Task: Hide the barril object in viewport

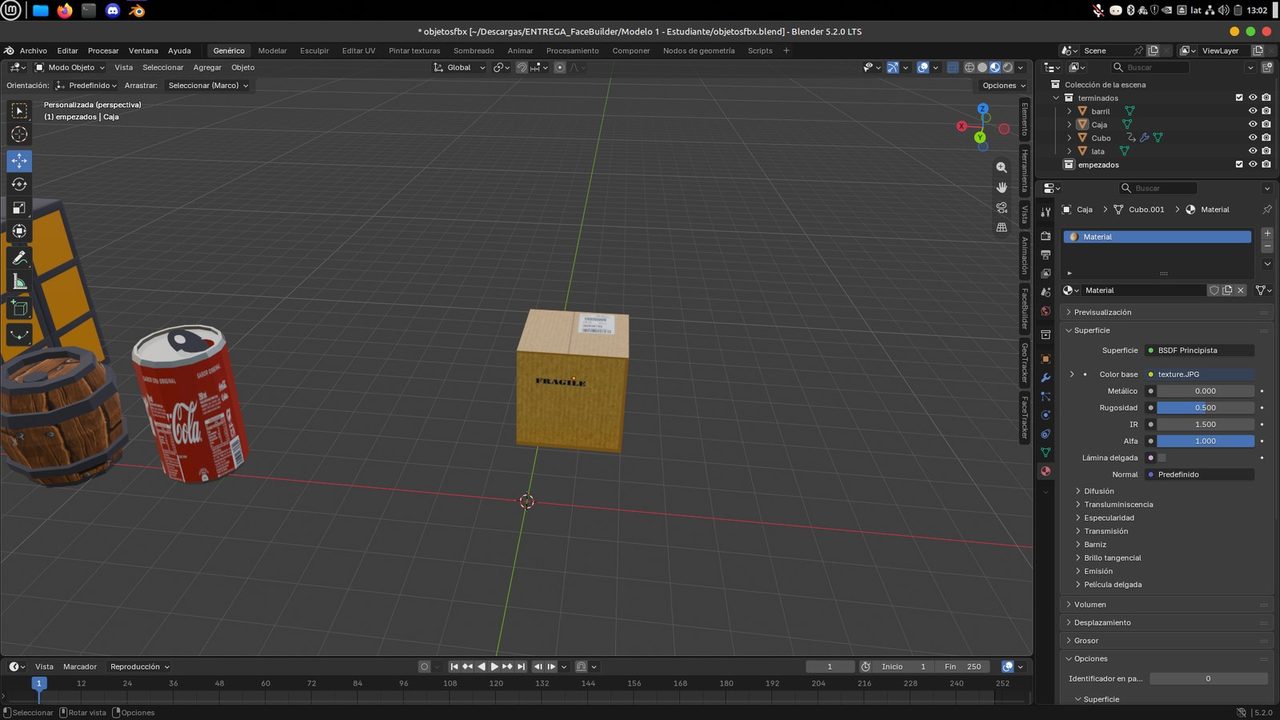Action: [x=1252, y=111]
